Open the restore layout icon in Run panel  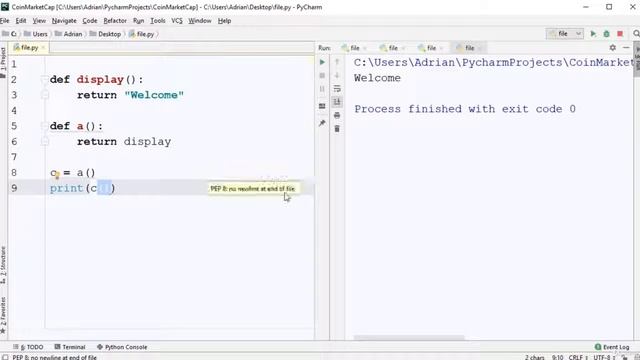322,106
